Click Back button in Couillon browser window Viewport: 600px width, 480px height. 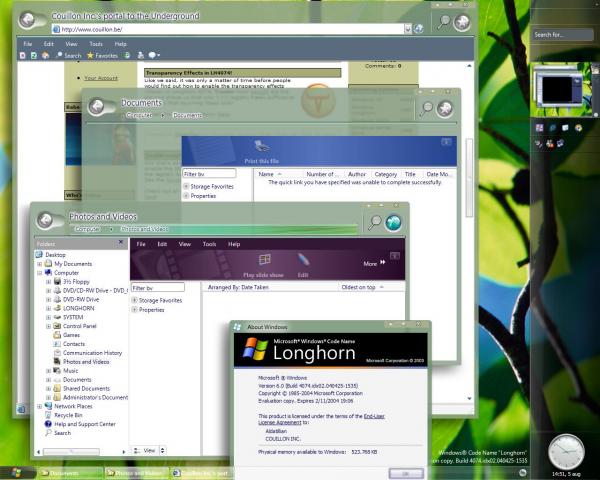(x=27, y=19)
